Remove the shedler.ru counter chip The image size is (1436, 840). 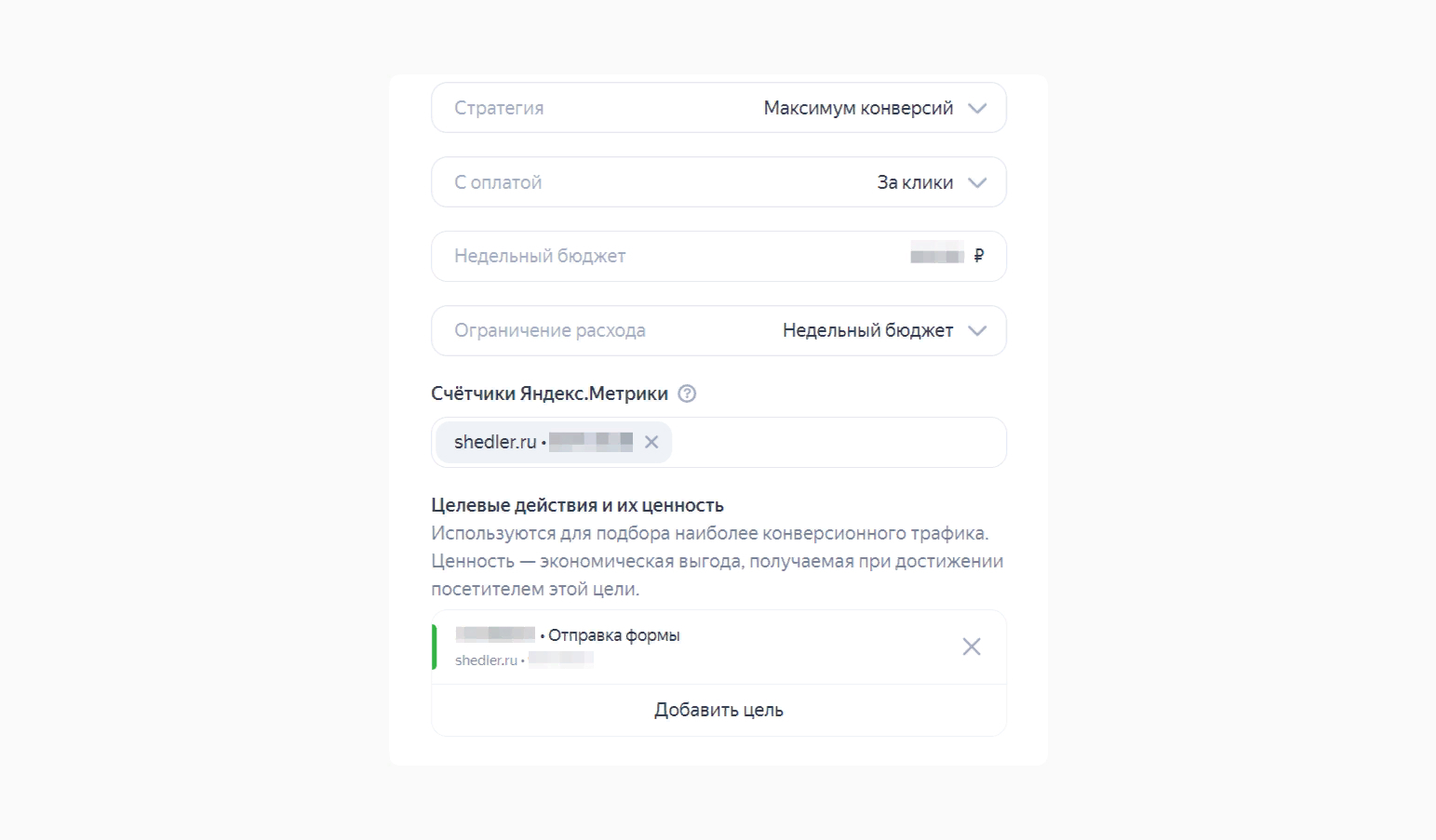click(x=651, y=442)
